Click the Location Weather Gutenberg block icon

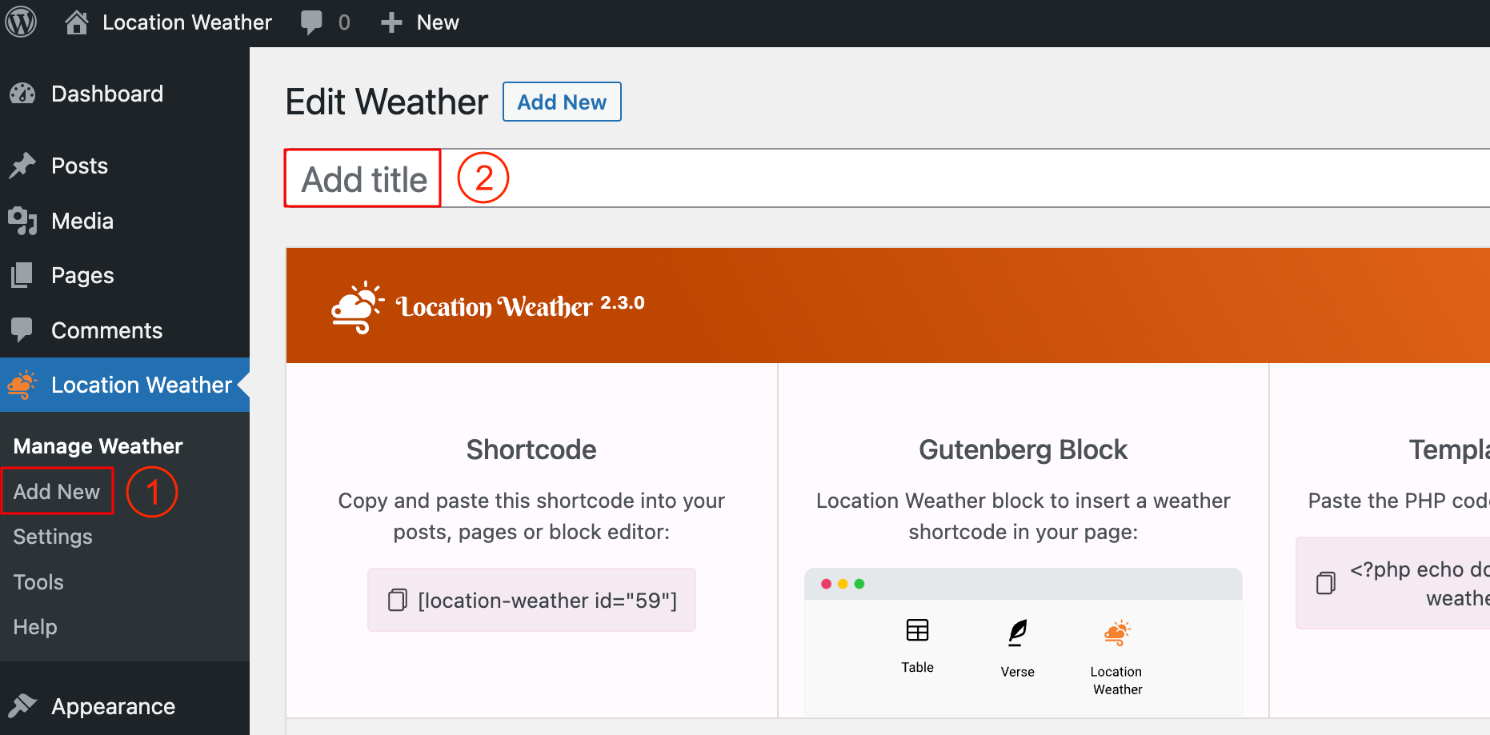(x=1116, y=631)
